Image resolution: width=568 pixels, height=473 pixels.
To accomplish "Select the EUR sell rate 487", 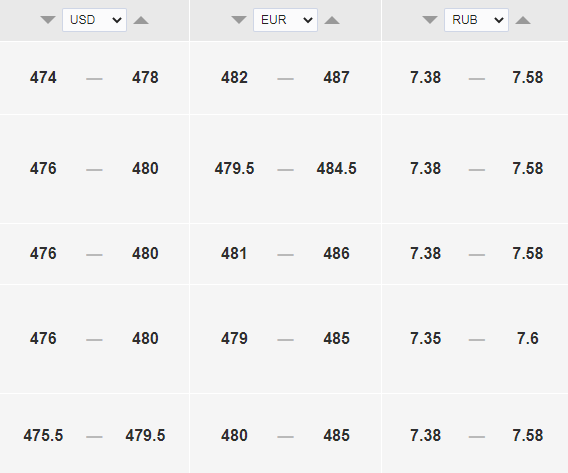I will pos(337,78).
